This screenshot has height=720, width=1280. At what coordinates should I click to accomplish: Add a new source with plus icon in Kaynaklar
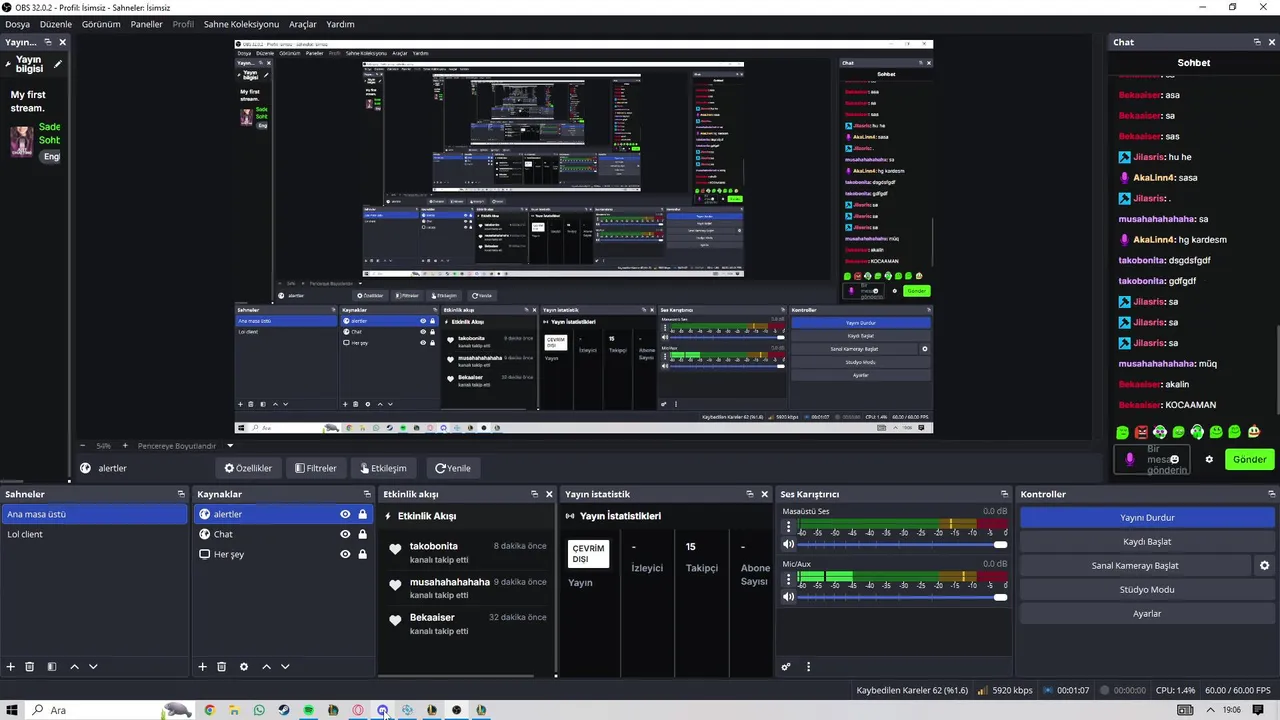pyautogui.click(x=202, y=667)
